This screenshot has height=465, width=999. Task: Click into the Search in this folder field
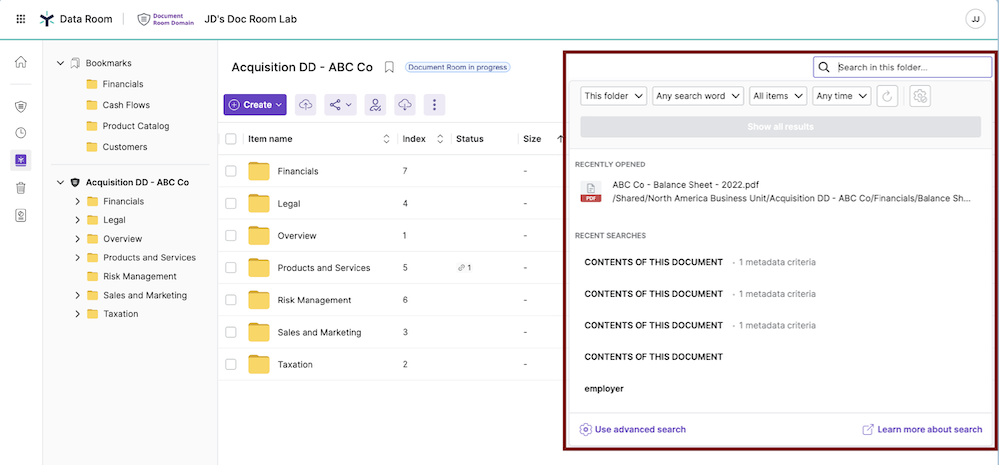902,67
